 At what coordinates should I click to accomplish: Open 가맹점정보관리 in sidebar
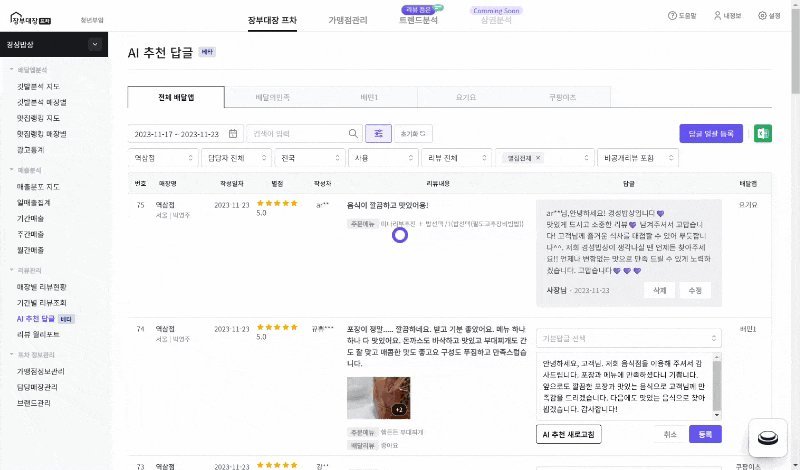click(x=41, y=372)
